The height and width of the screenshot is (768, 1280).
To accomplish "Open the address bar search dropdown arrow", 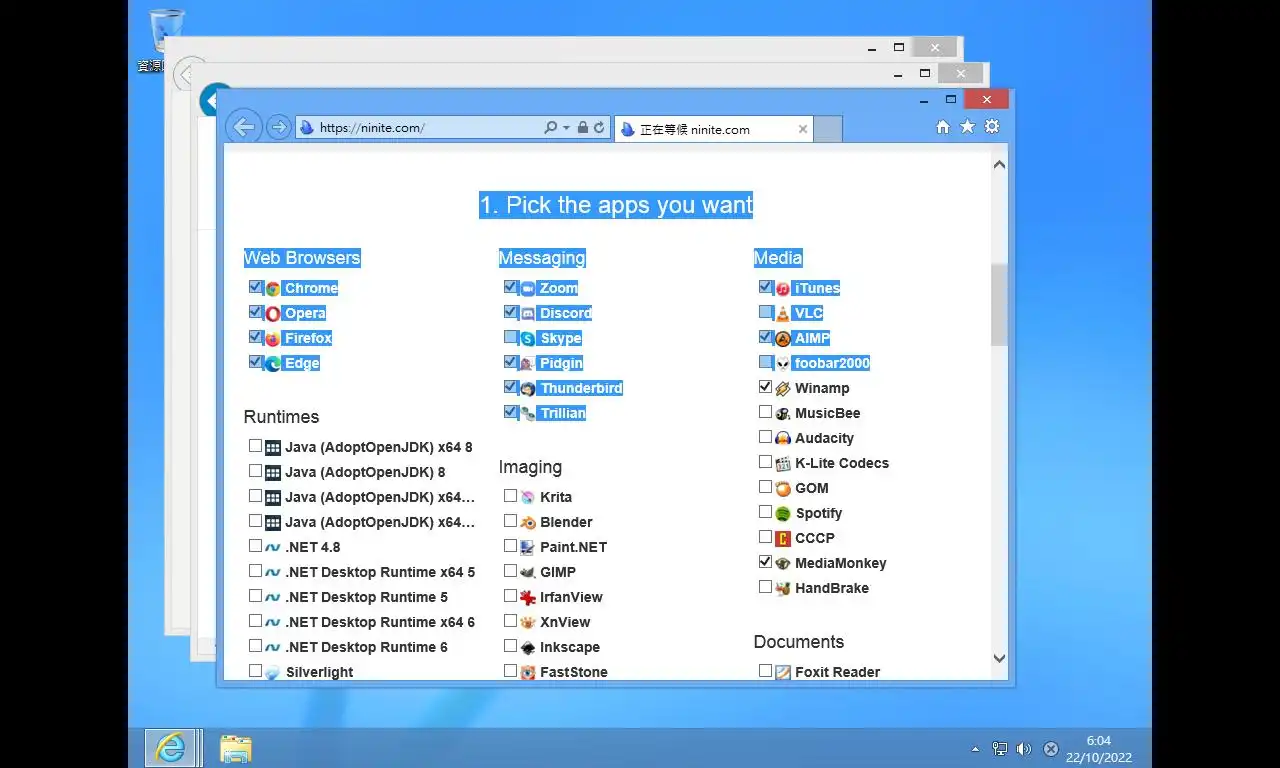I will point(567,128).
